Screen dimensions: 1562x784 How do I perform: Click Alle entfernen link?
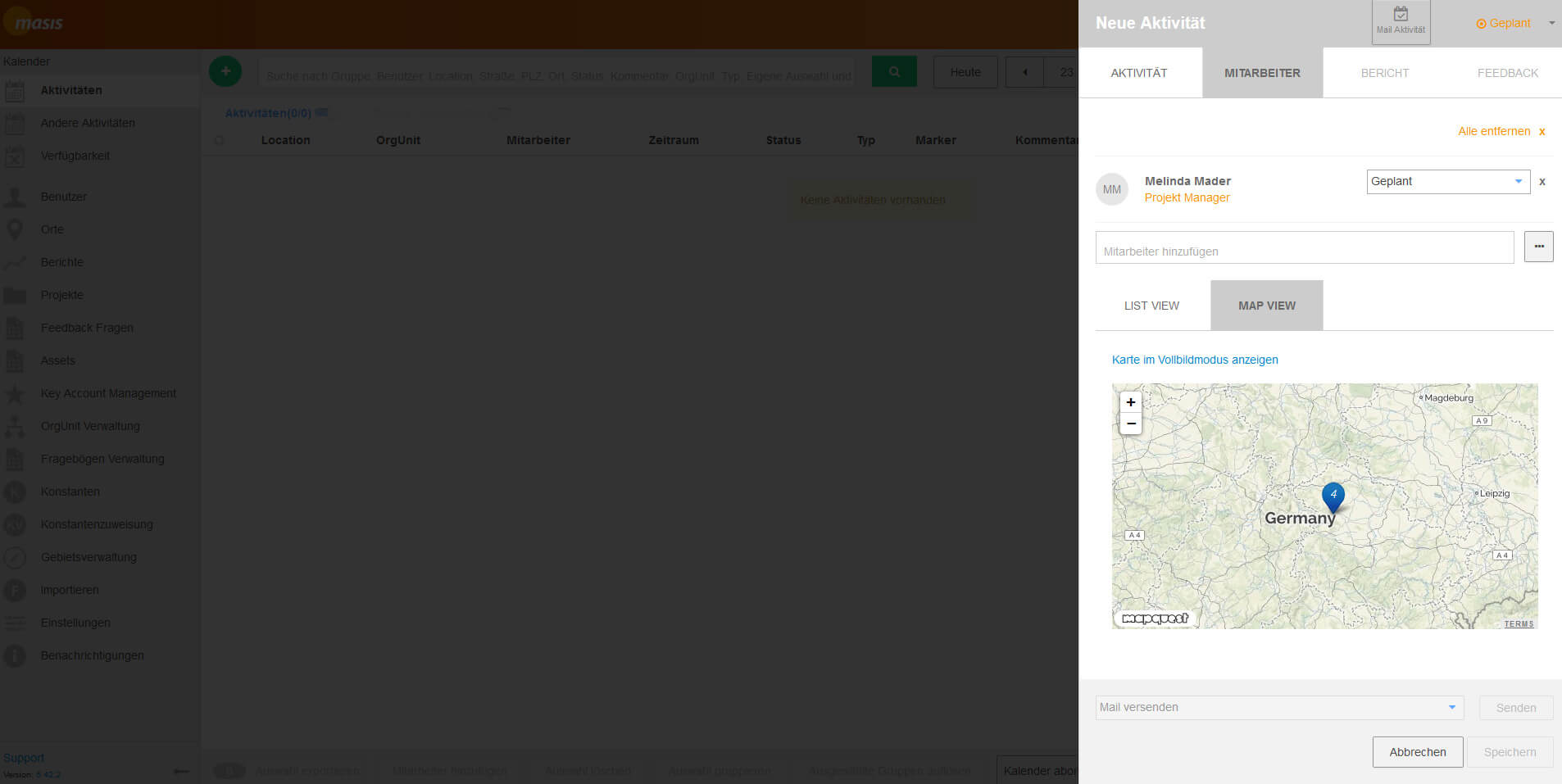[1501, 131]
